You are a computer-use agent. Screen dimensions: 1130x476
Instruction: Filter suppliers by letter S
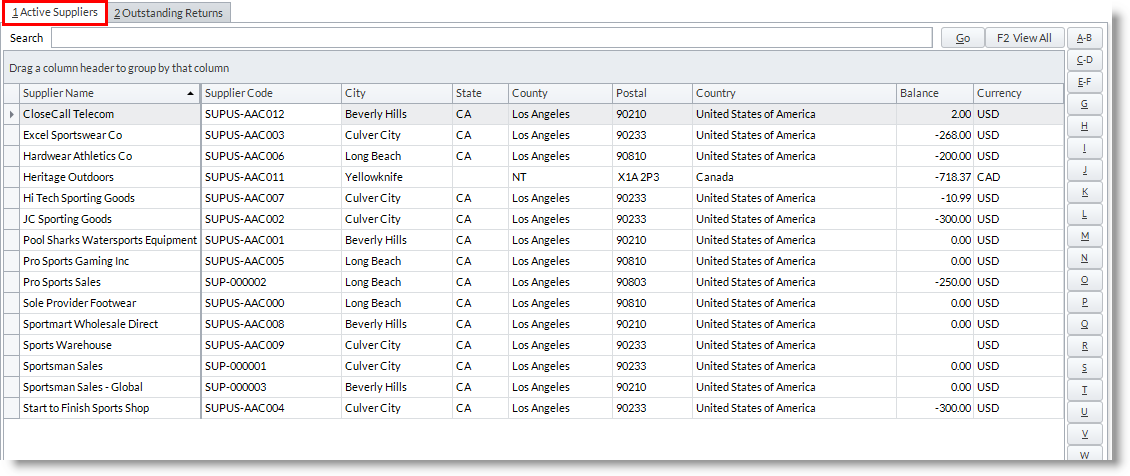pyautogui.click(x=1084, y=368)
